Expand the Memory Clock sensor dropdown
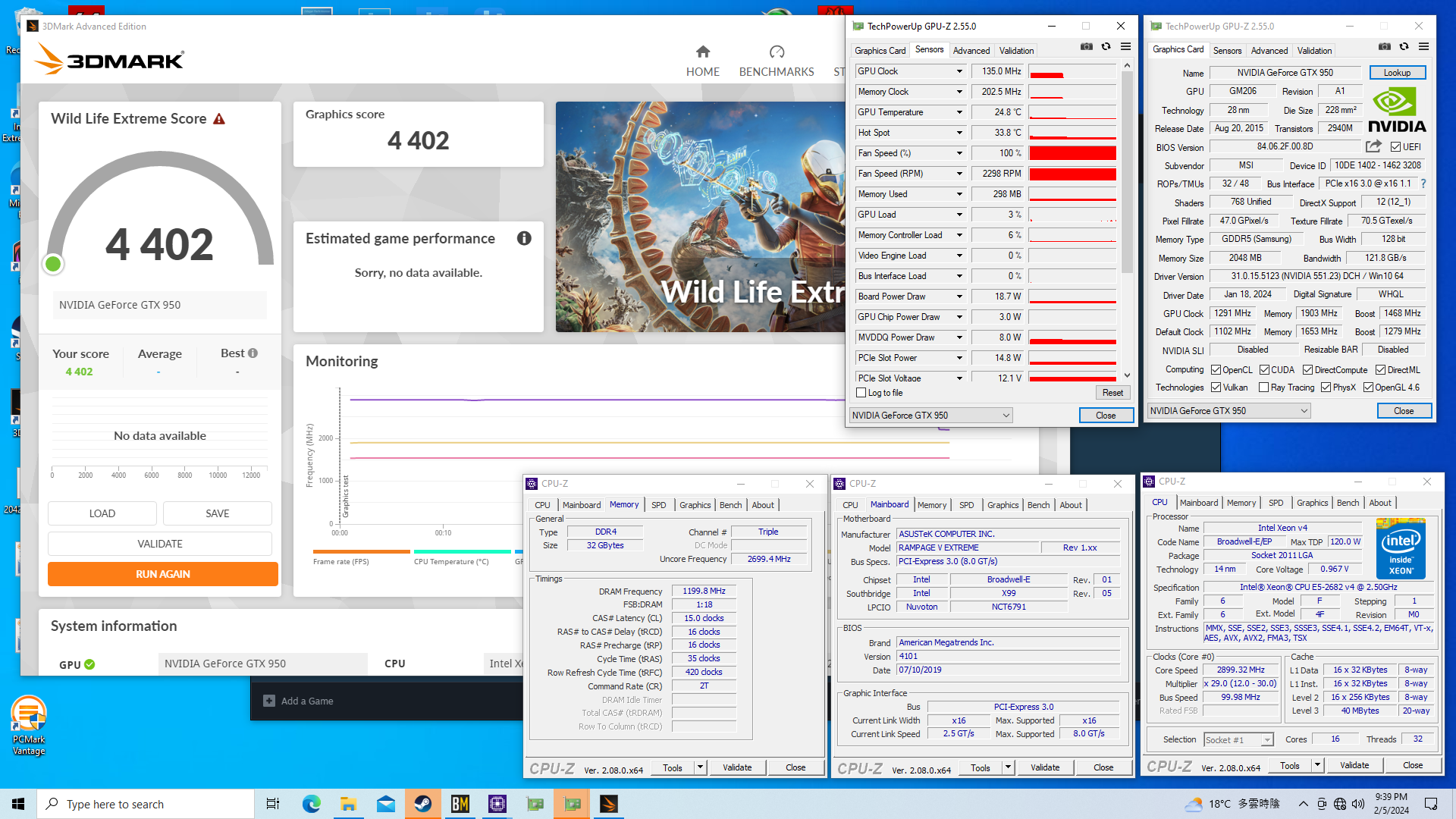 (x=959, y=92)
